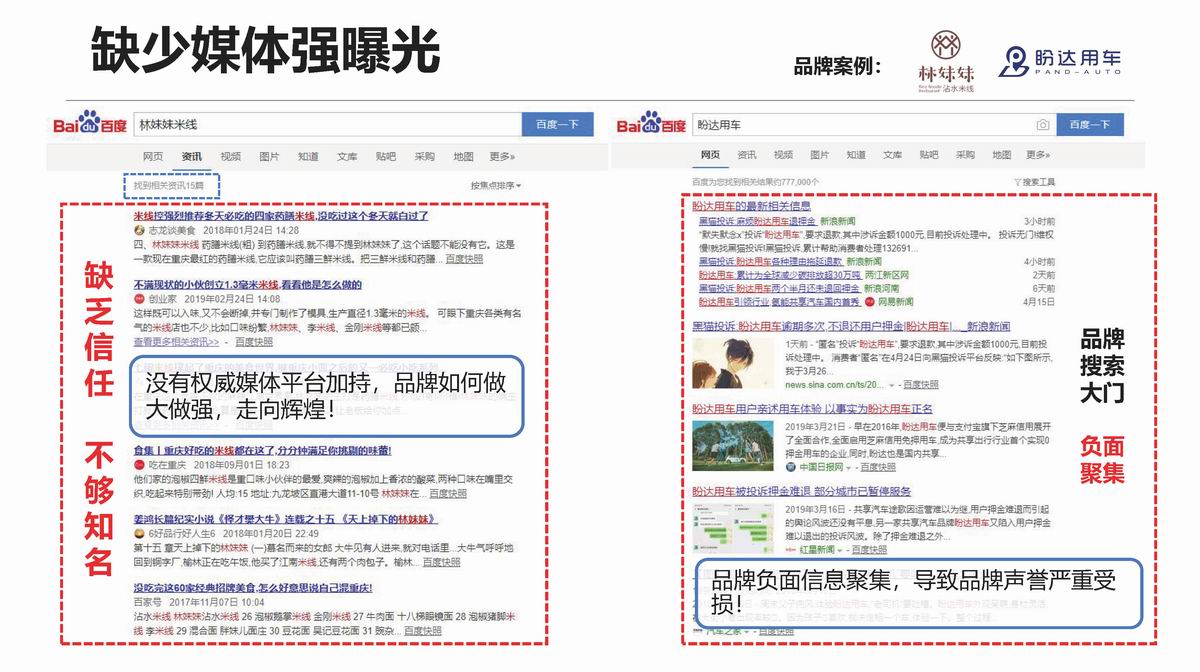Open the 搜索工具 filter on right page

tap(1034, 182)
